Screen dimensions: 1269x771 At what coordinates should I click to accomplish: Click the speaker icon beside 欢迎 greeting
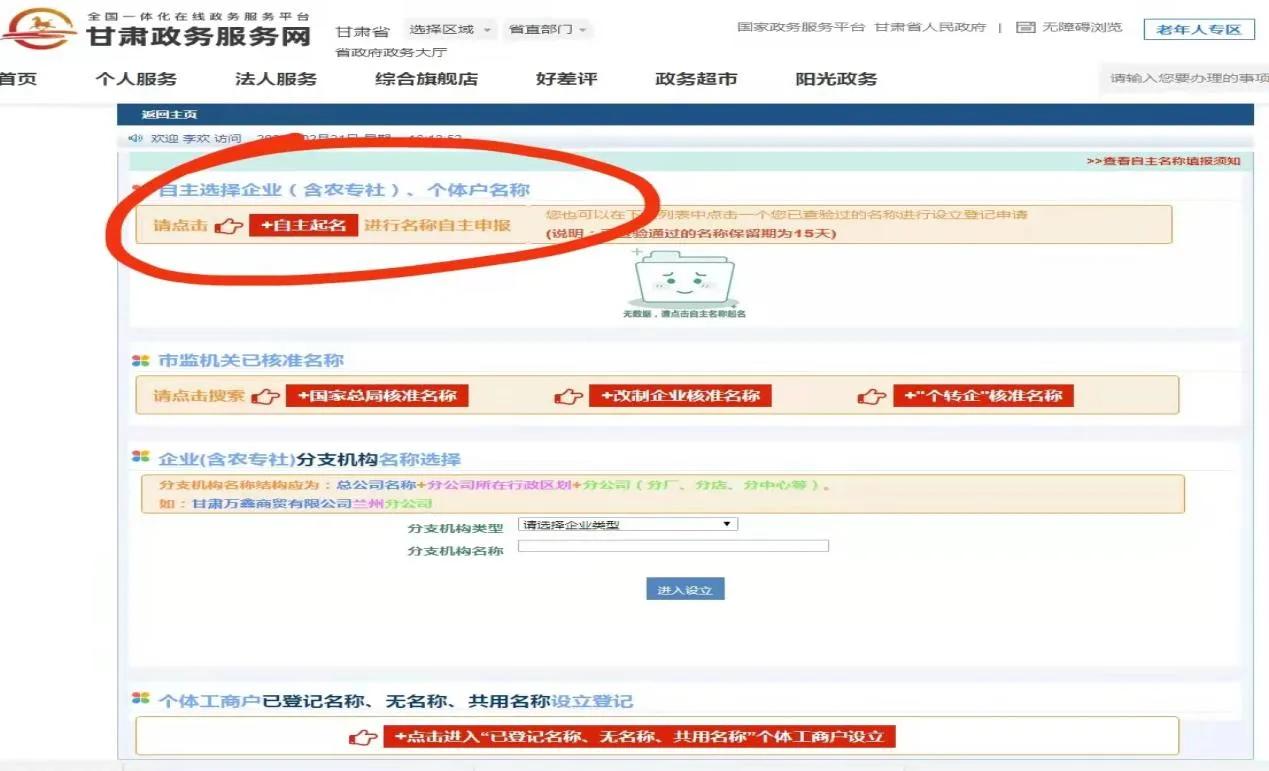coord(135,138)
